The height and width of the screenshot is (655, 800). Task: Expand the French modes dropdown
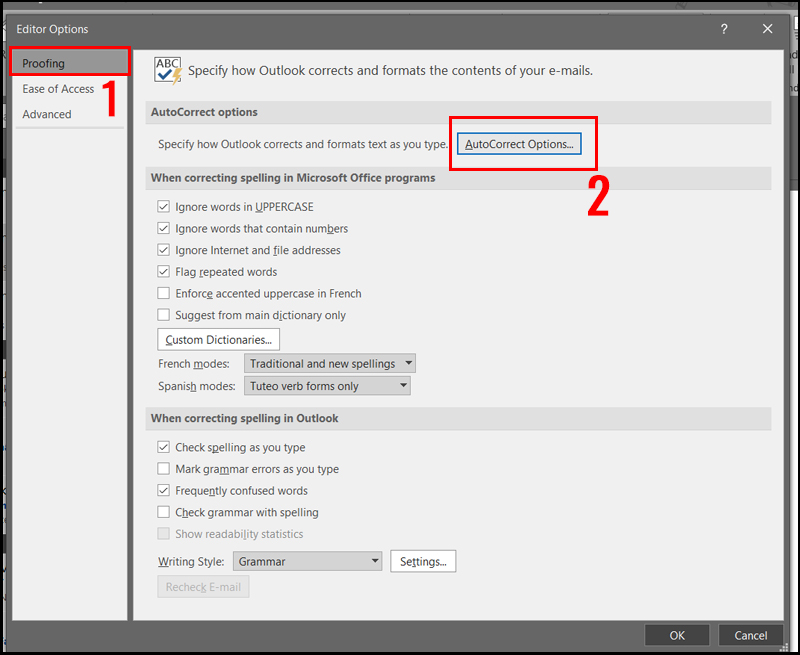coord(330,364)
